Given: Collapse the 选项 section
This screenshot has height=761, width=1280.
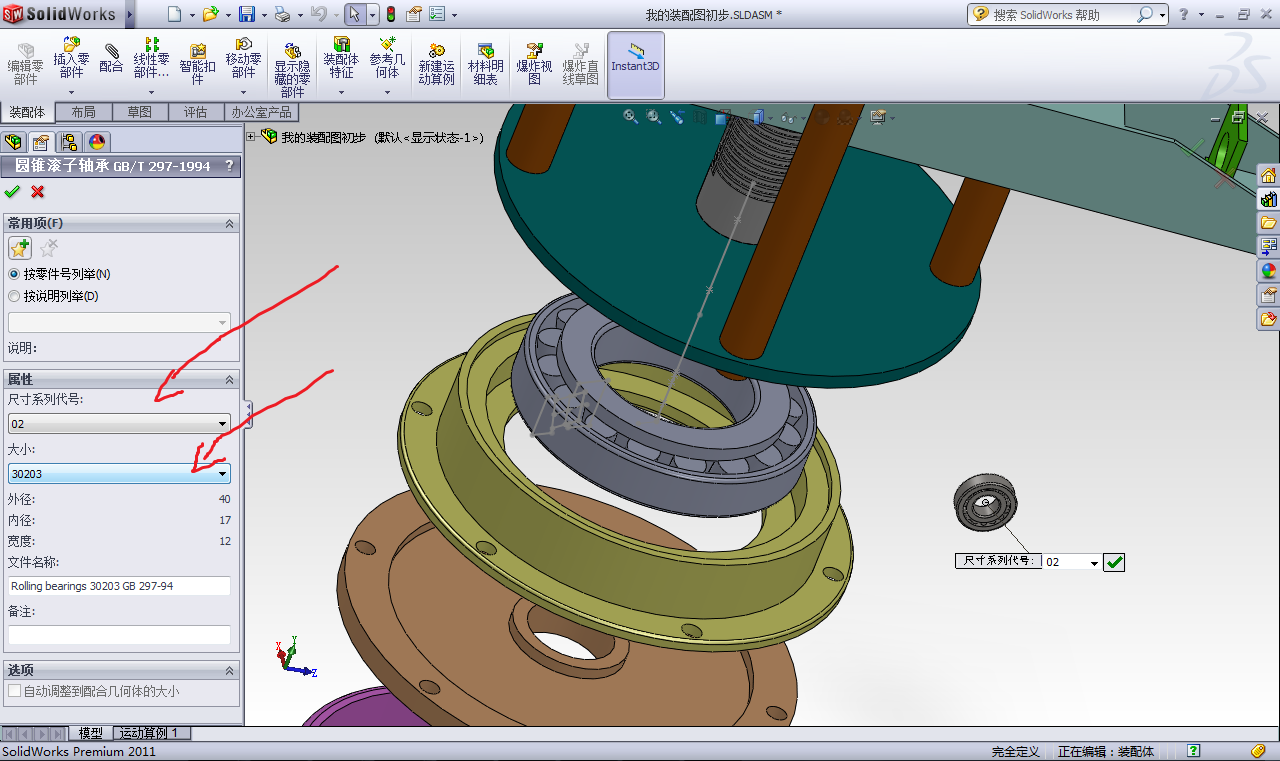Looking at the screenshot, I should 229,670.
